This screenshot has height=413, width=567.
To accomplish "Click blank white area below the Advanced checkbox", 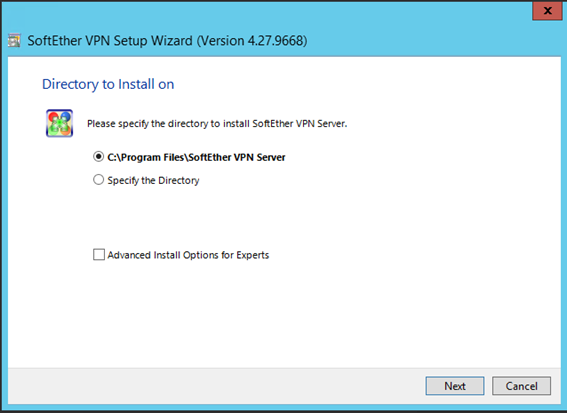I will click(x=282, y=315).
